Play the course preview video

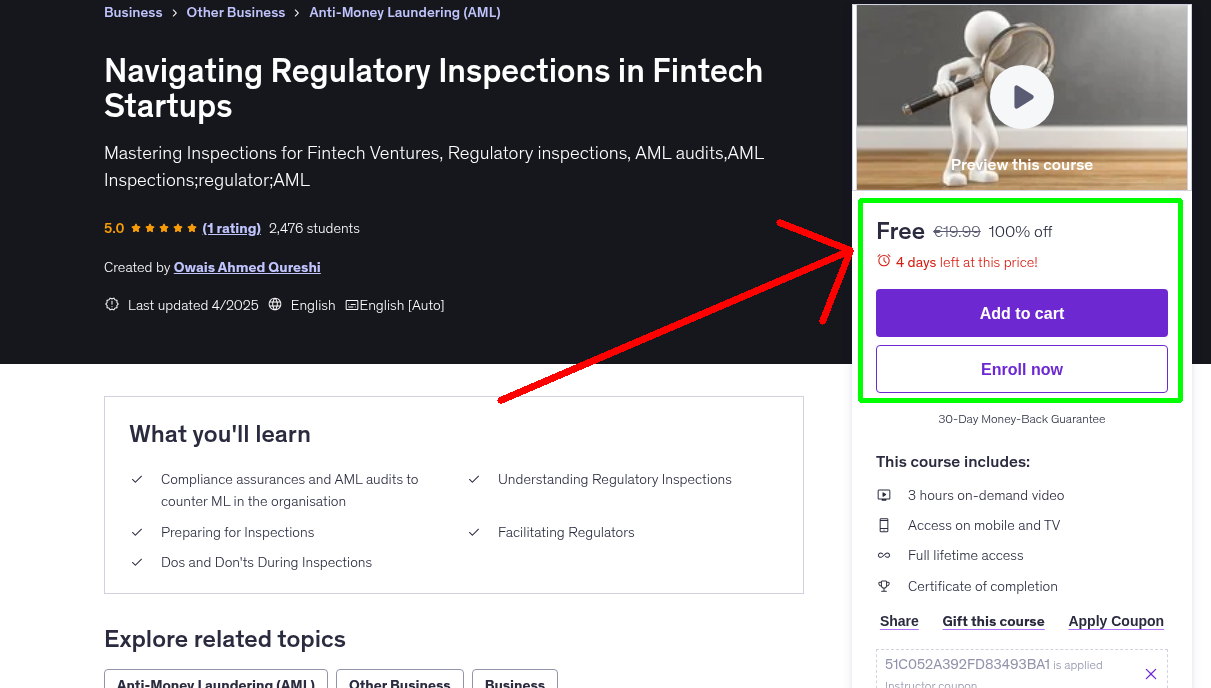pos(1022,98)
